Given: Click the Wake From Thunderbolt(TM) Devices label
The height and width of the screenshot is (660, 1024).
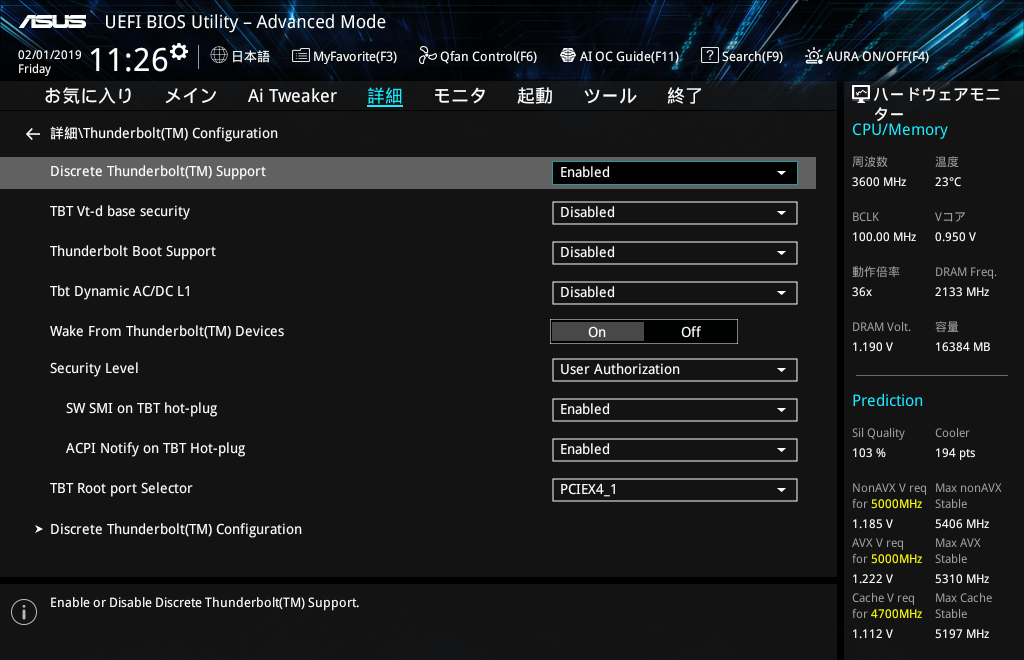Looking at the screenshot, I should [x=167, y=331].
